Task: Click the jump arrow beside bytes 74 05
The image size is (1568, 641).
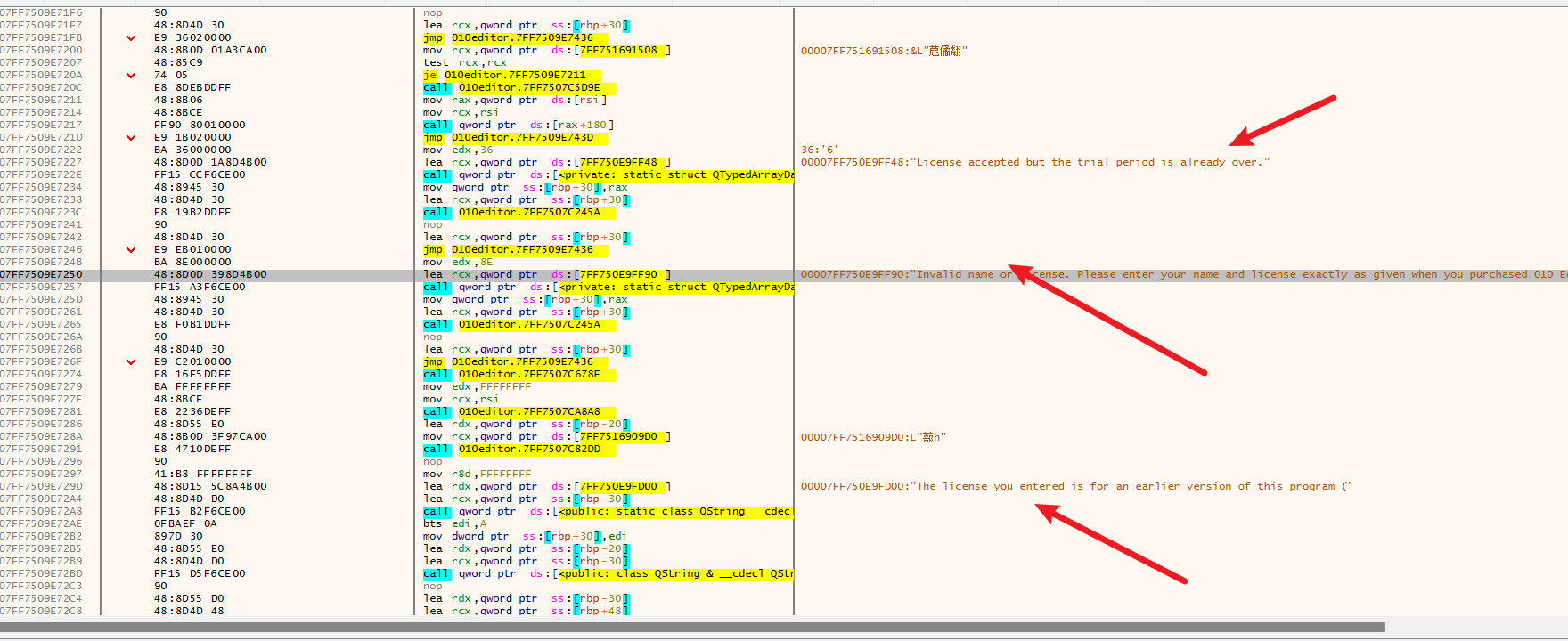Action: click(131, 76)
